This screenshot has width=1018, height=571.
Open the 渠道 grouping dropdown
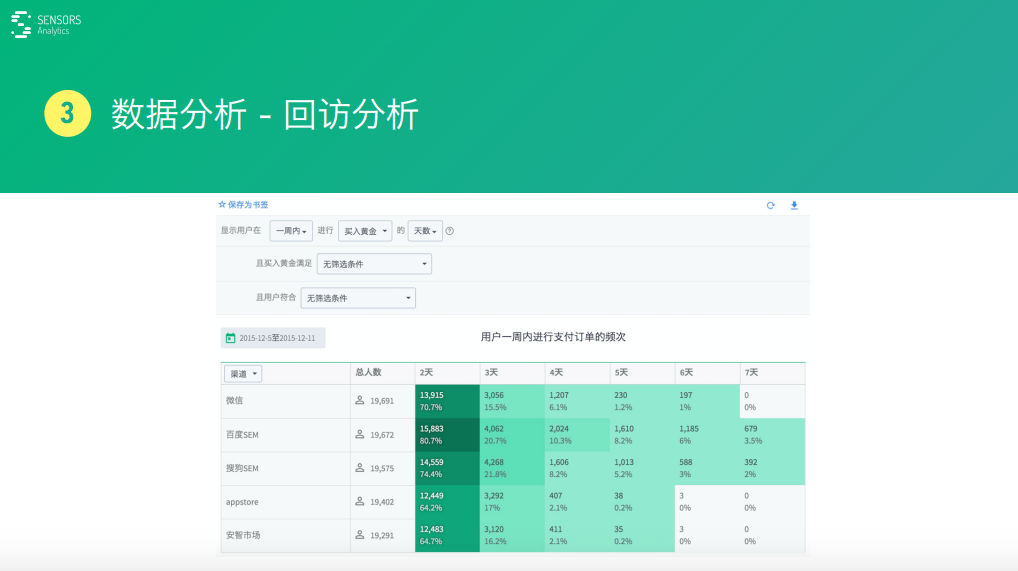pos(243,374)
